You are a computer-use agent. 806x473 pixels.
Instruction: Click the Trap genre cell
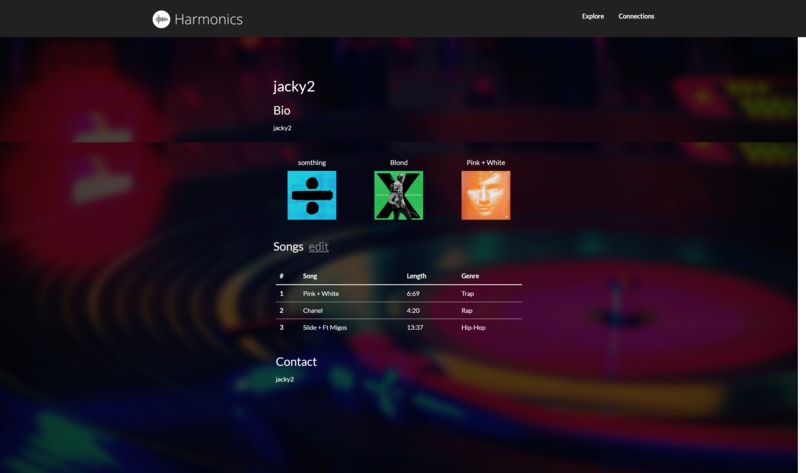click(x=468, y=294)
